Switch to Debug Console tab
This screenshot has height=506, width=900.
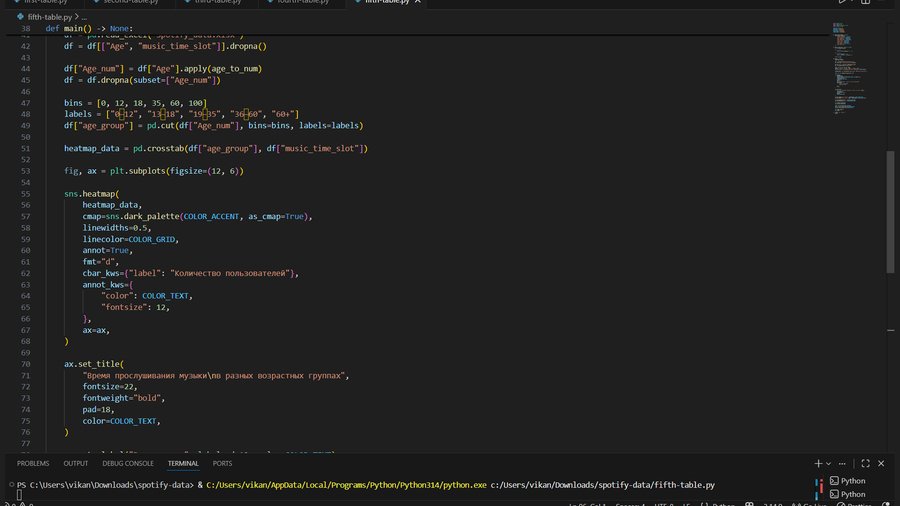[x=128, y=464]
